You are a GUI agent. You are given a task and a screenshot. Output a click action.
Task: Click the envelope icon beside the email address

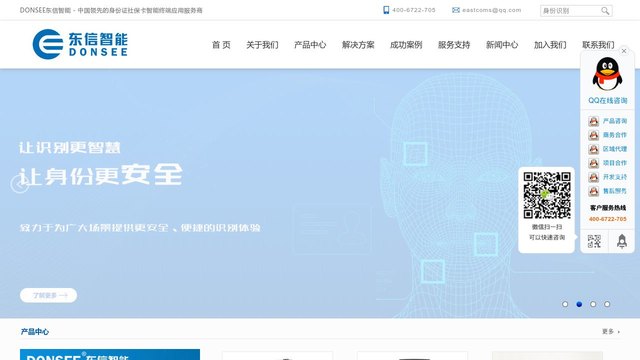(x=456, y=10)
